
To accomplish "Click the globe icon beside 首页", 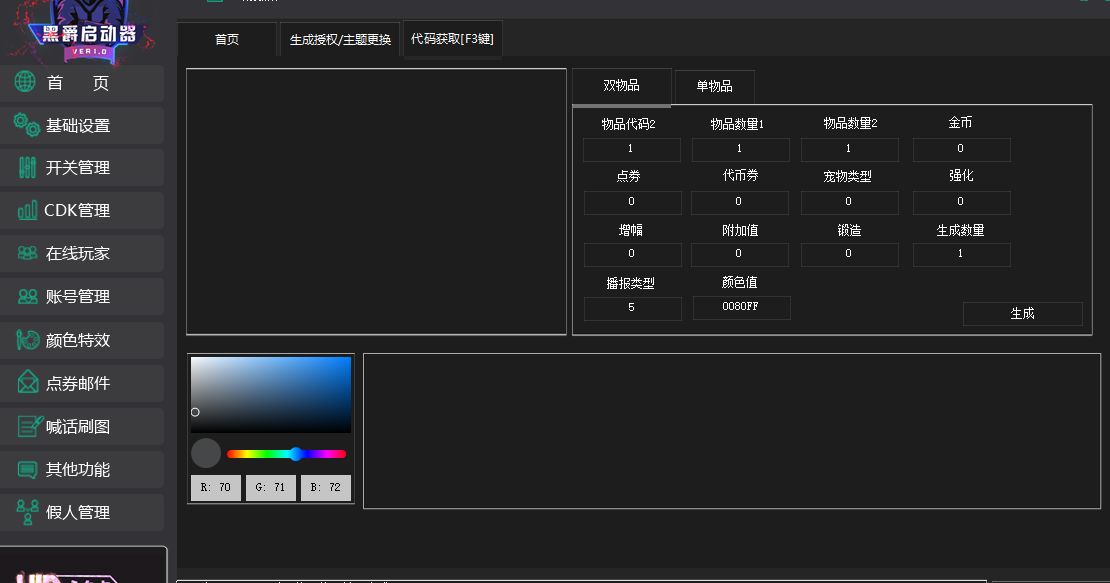I will pyautogui.click(x=26, y=83).
